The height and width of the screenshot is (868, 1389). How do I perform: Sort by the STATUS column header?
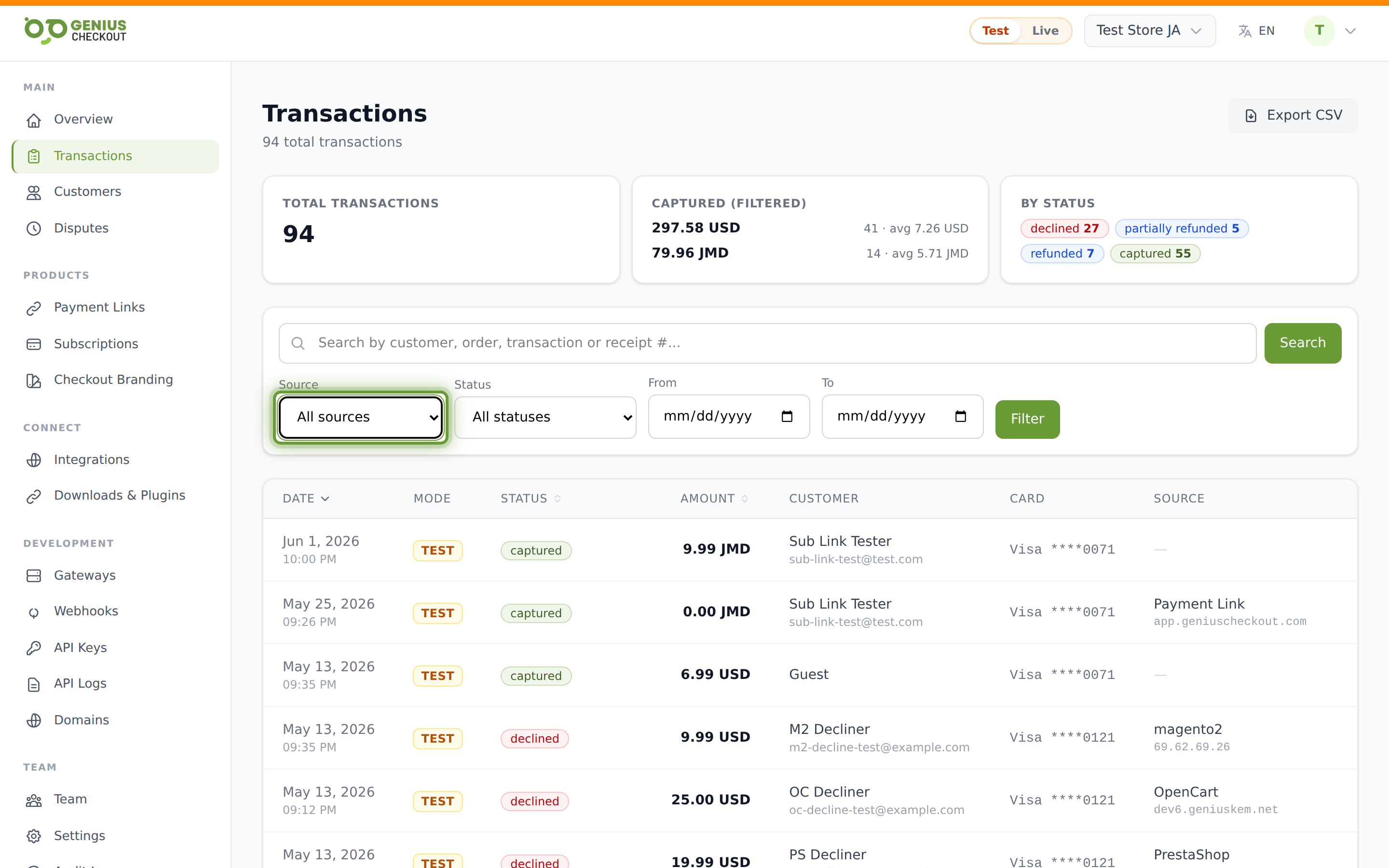click(531, 498)
